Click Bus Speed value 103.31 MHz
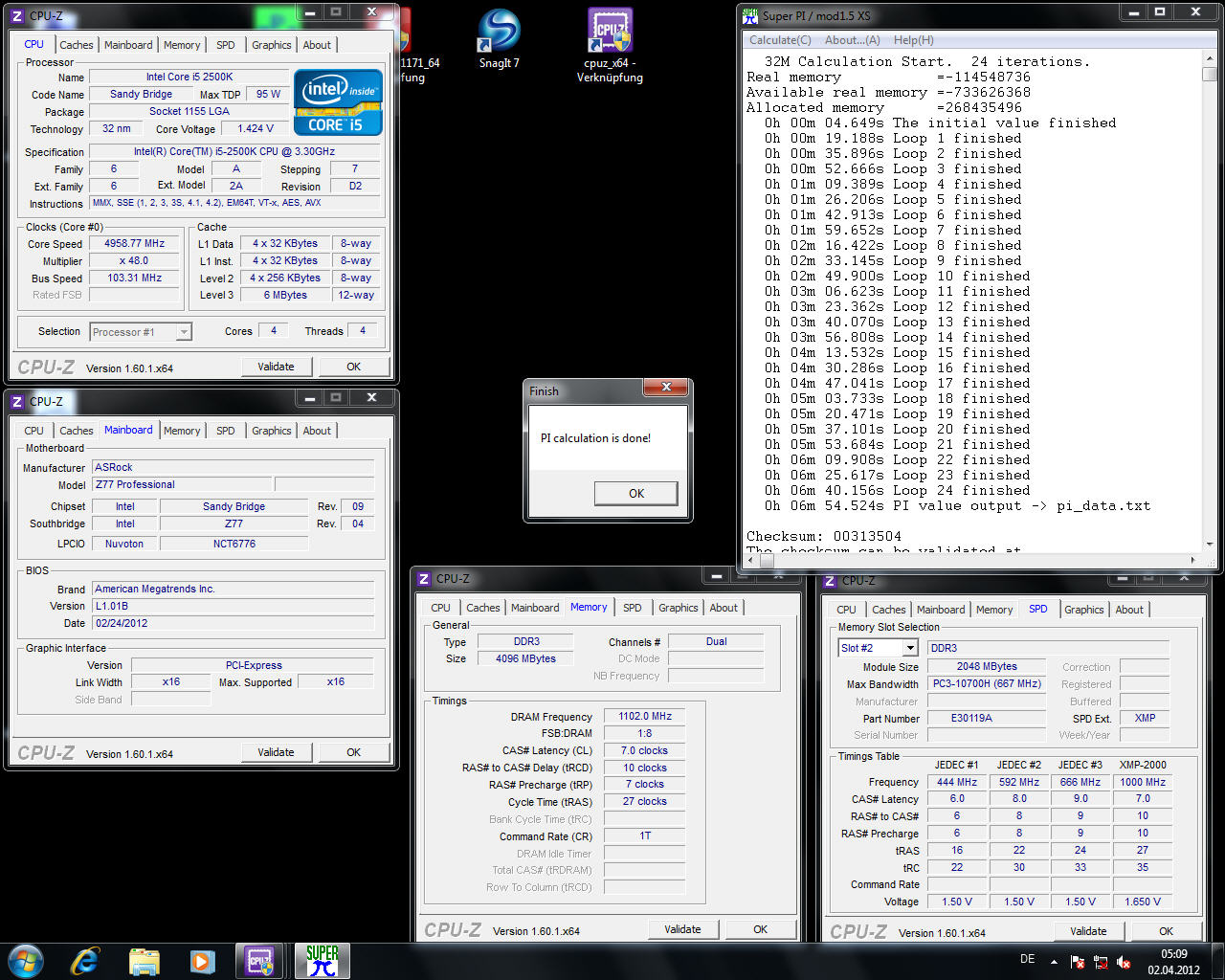The image size is (1225, 980). pyautogui.click(x=135, y=278)
